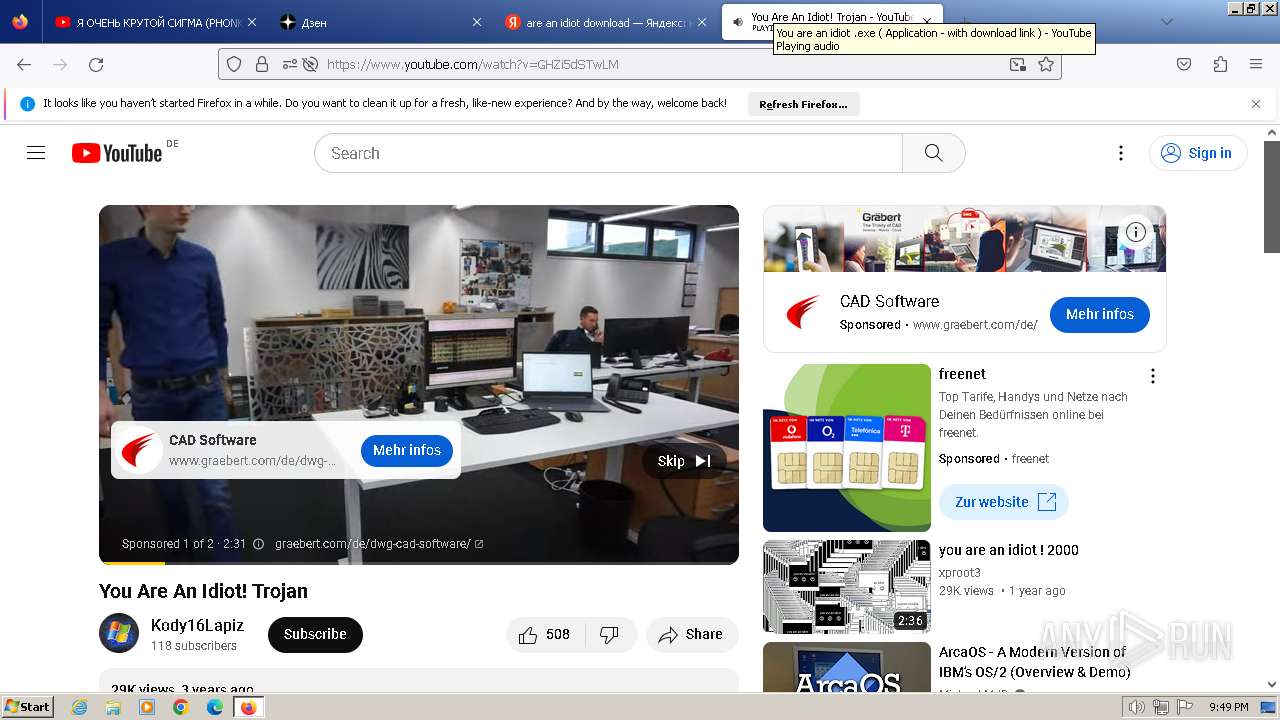
Task: Click the xproot3 channel name
Action: pyautogui.click(x=960, y=573)
